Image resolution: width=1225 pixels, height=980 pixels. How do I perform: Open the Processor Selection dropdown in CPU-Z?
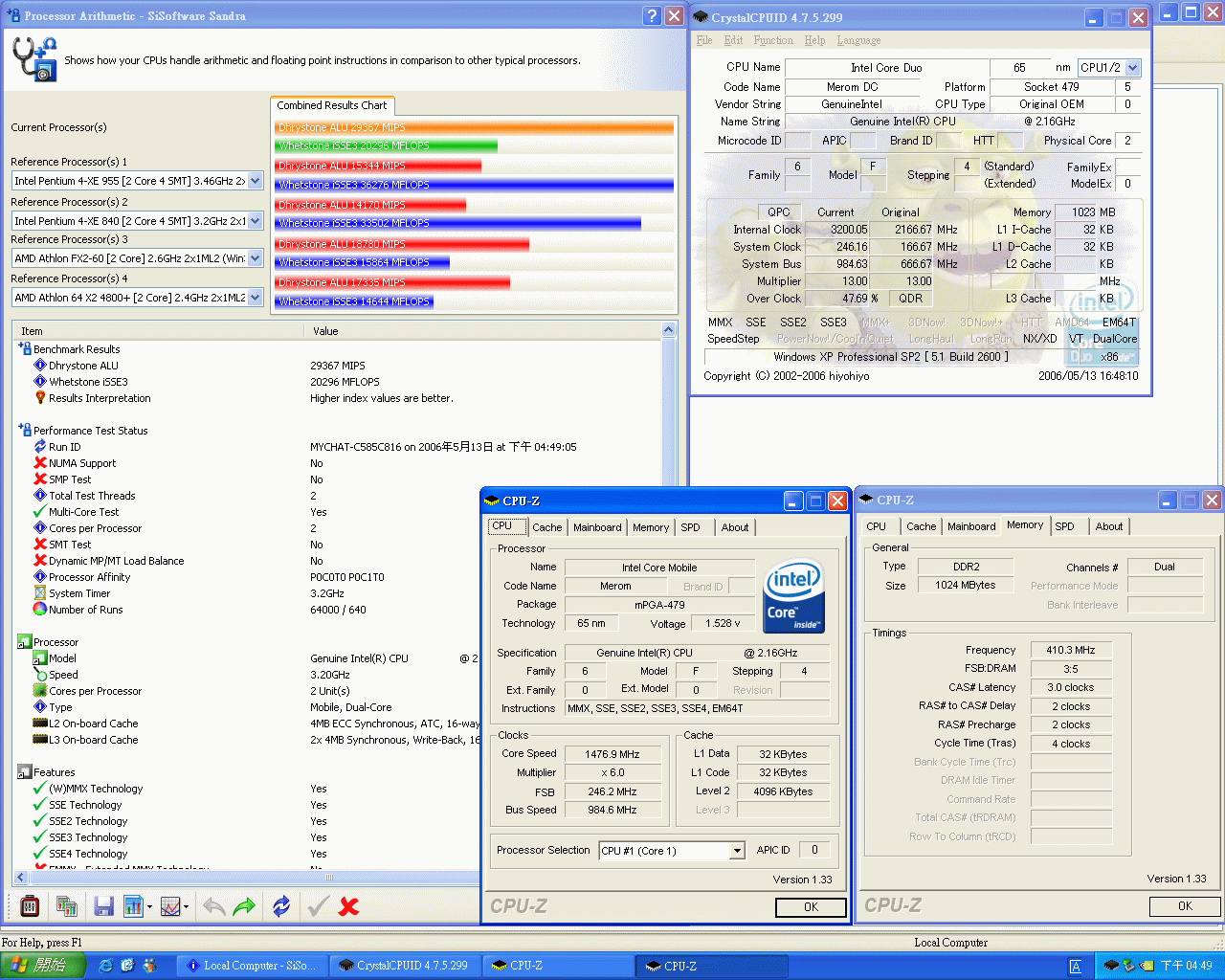pyautogui.click(x=737, y=851)
